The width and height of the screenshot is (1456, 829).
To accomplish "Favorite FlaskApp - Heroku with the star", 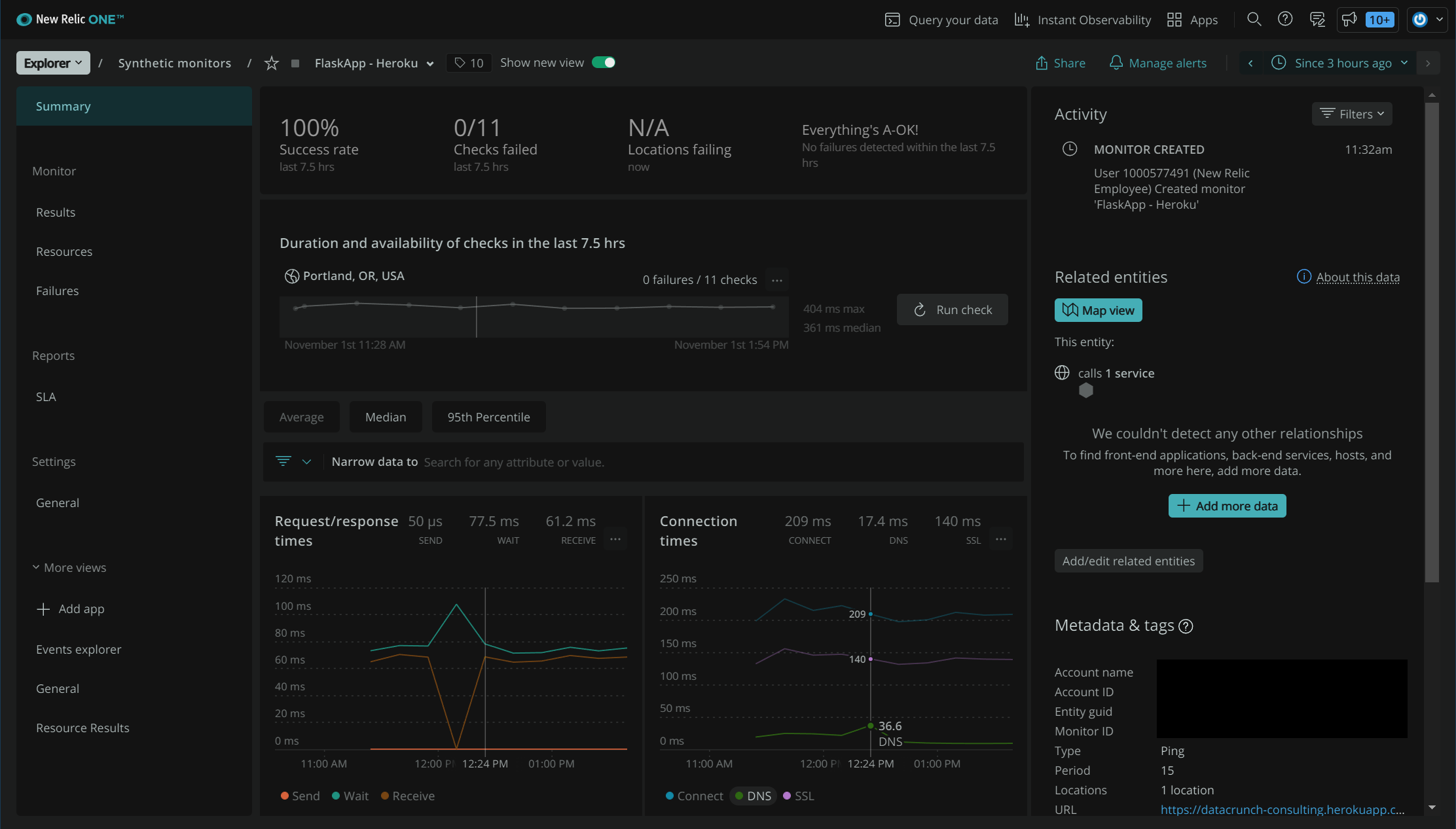I will [271, 63].
